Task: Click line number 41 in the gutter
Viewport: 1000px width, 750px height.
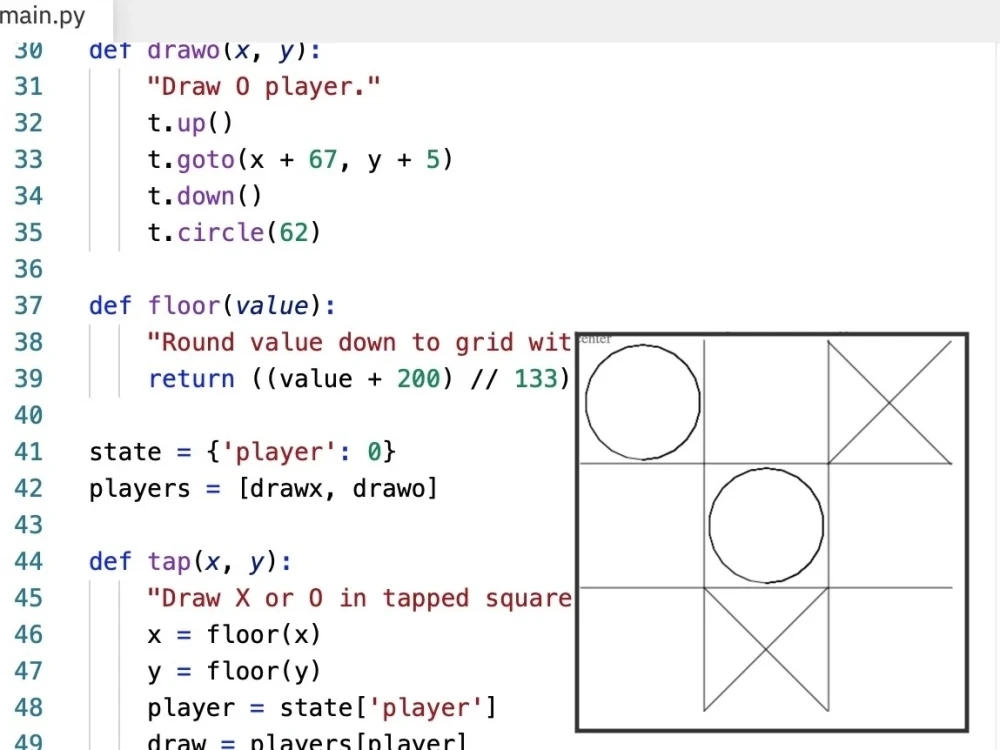Action: (28, 451)
